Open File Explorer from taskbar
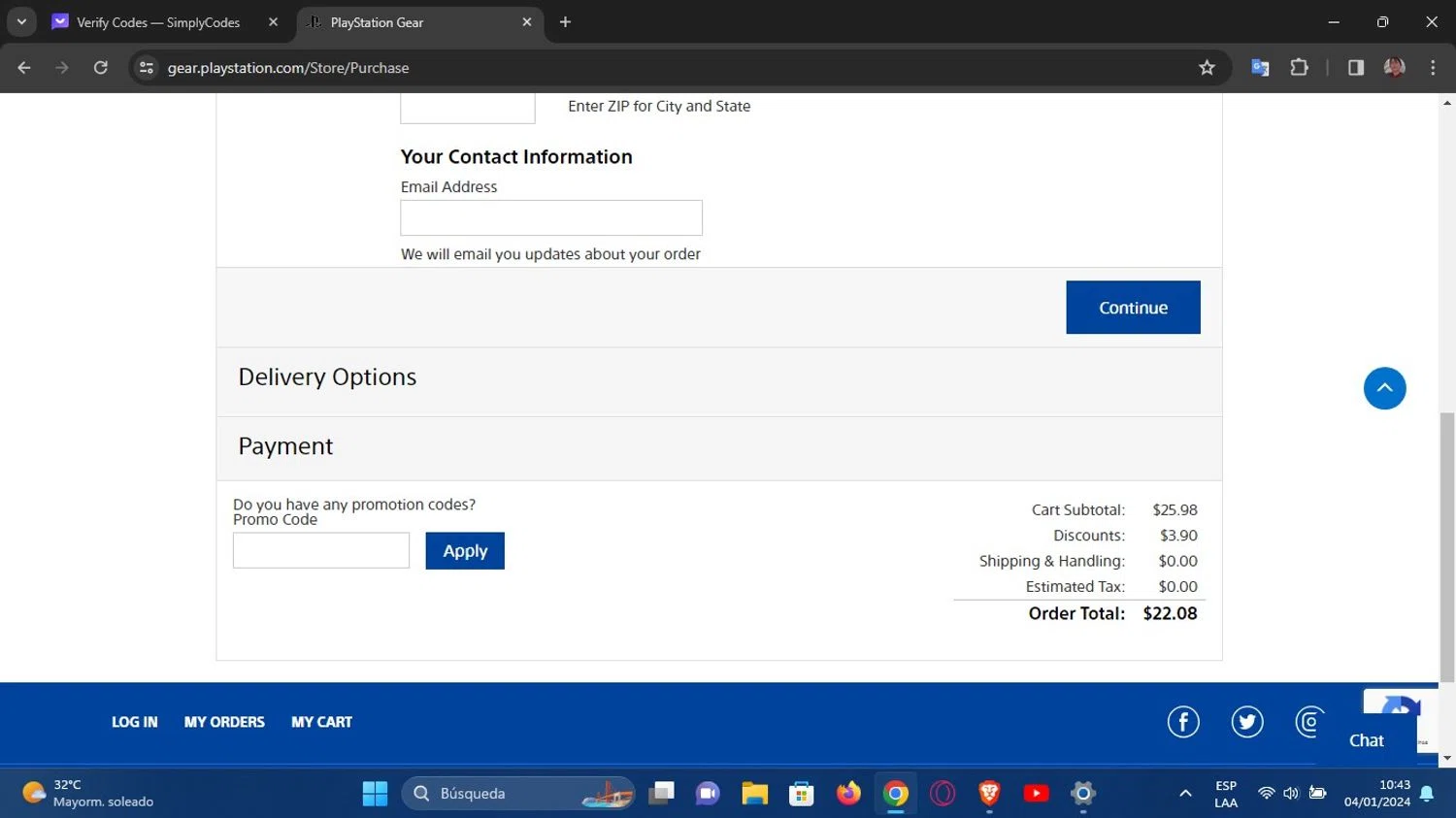 tap(754, 794)
